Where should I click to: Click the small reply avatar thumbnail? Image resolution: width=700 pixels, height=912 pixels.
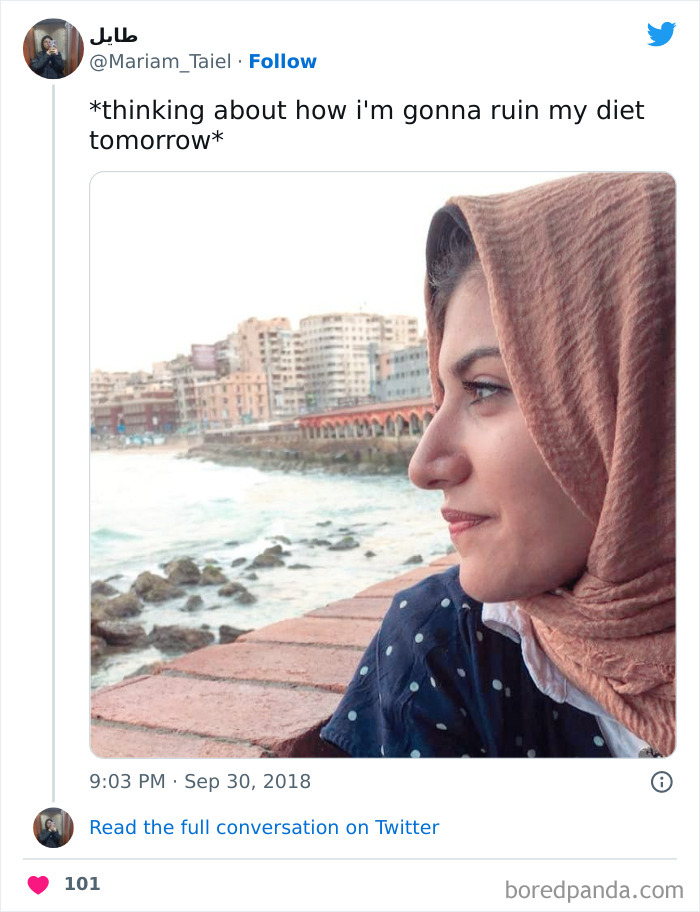(52, 827)
